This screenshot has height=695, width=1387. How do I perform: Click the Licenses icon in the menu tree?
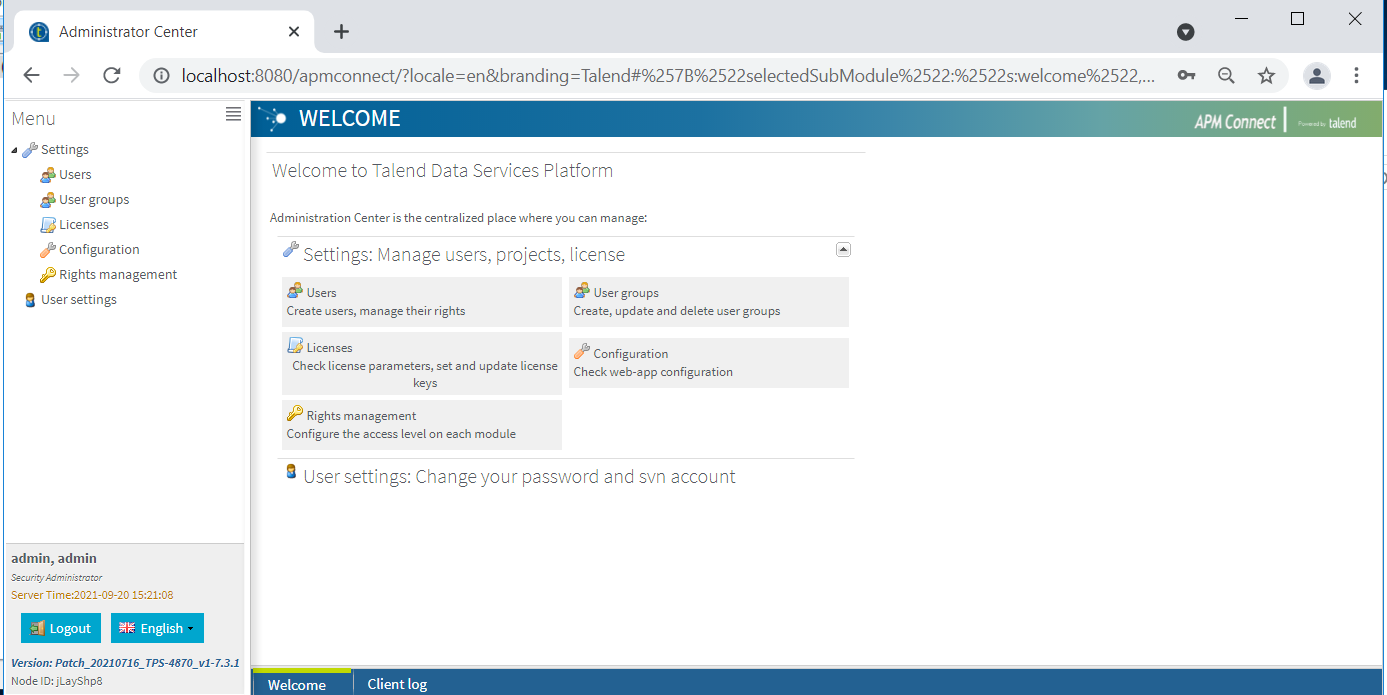pyautogui.click(x=48, y=225)
